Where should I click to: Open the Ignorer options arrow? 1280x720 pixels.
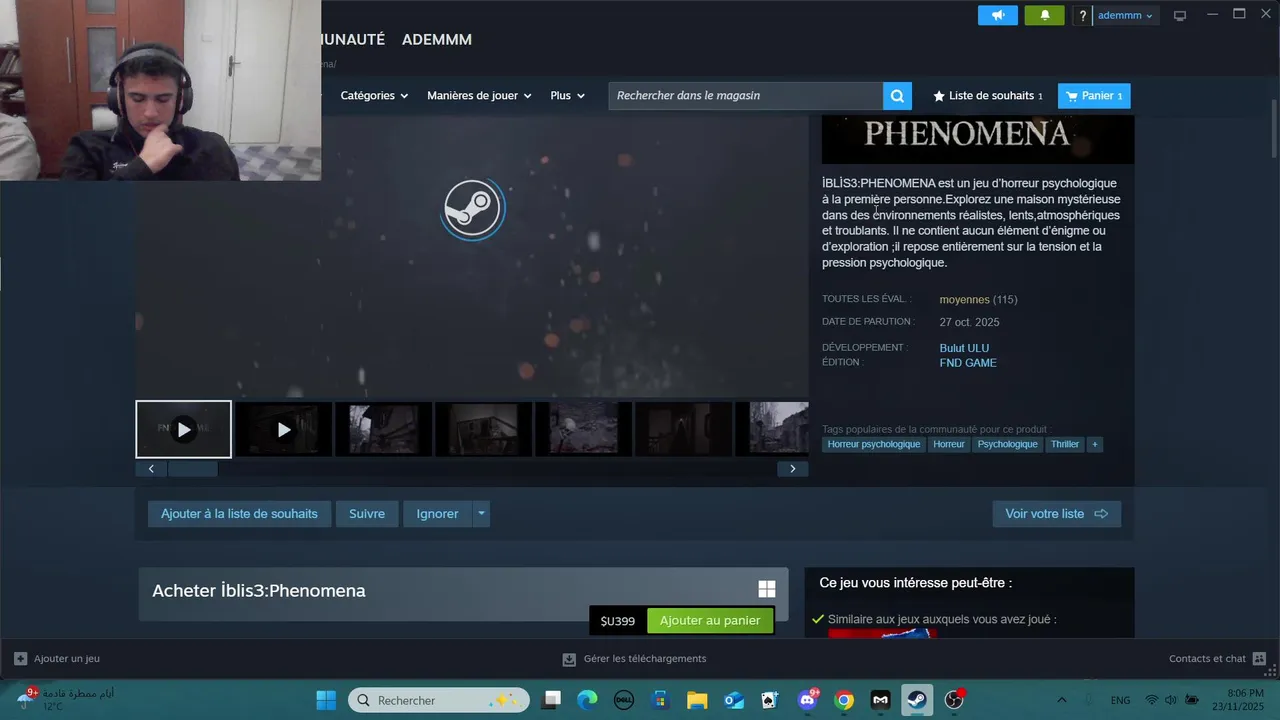point(481,514)
